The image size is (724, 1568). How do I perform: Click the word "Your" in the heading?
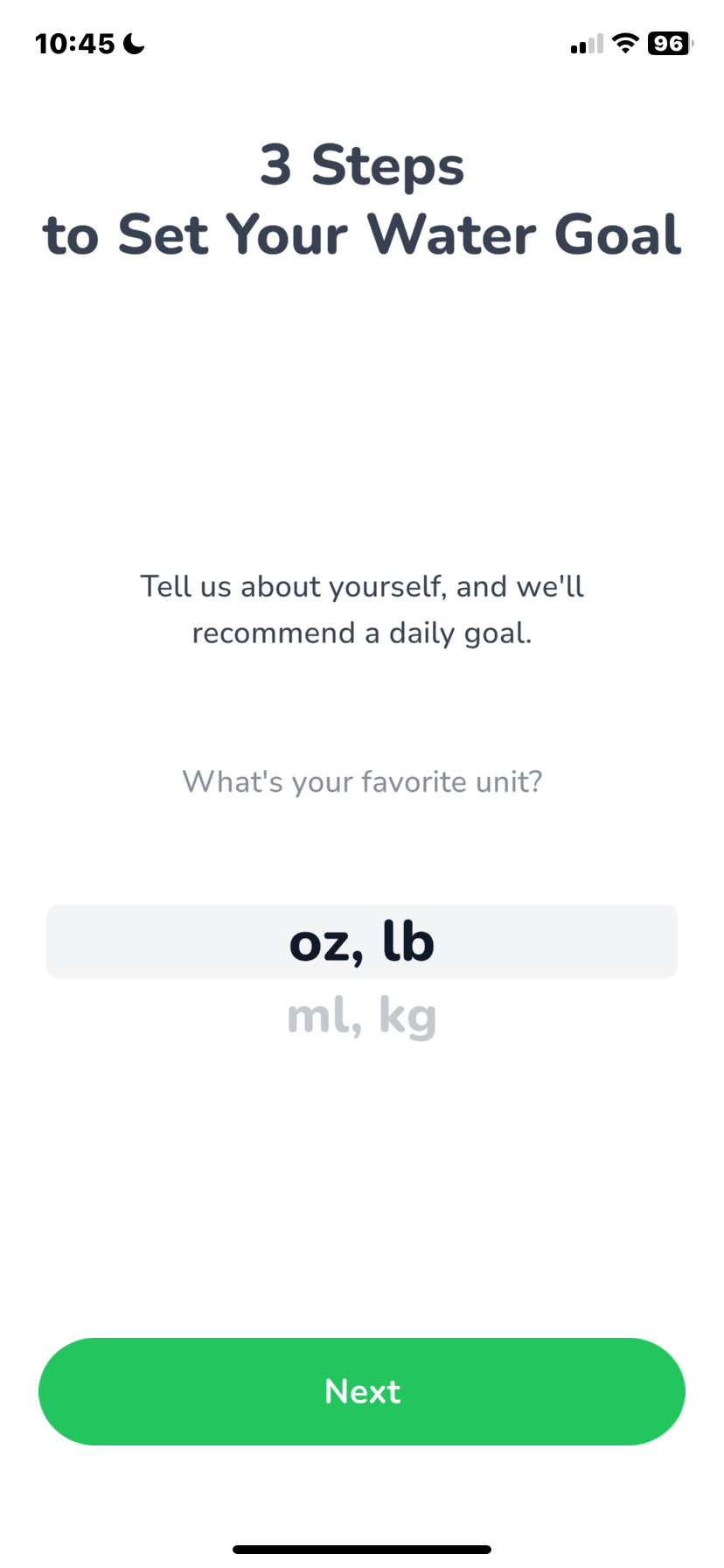pos(287,234)
